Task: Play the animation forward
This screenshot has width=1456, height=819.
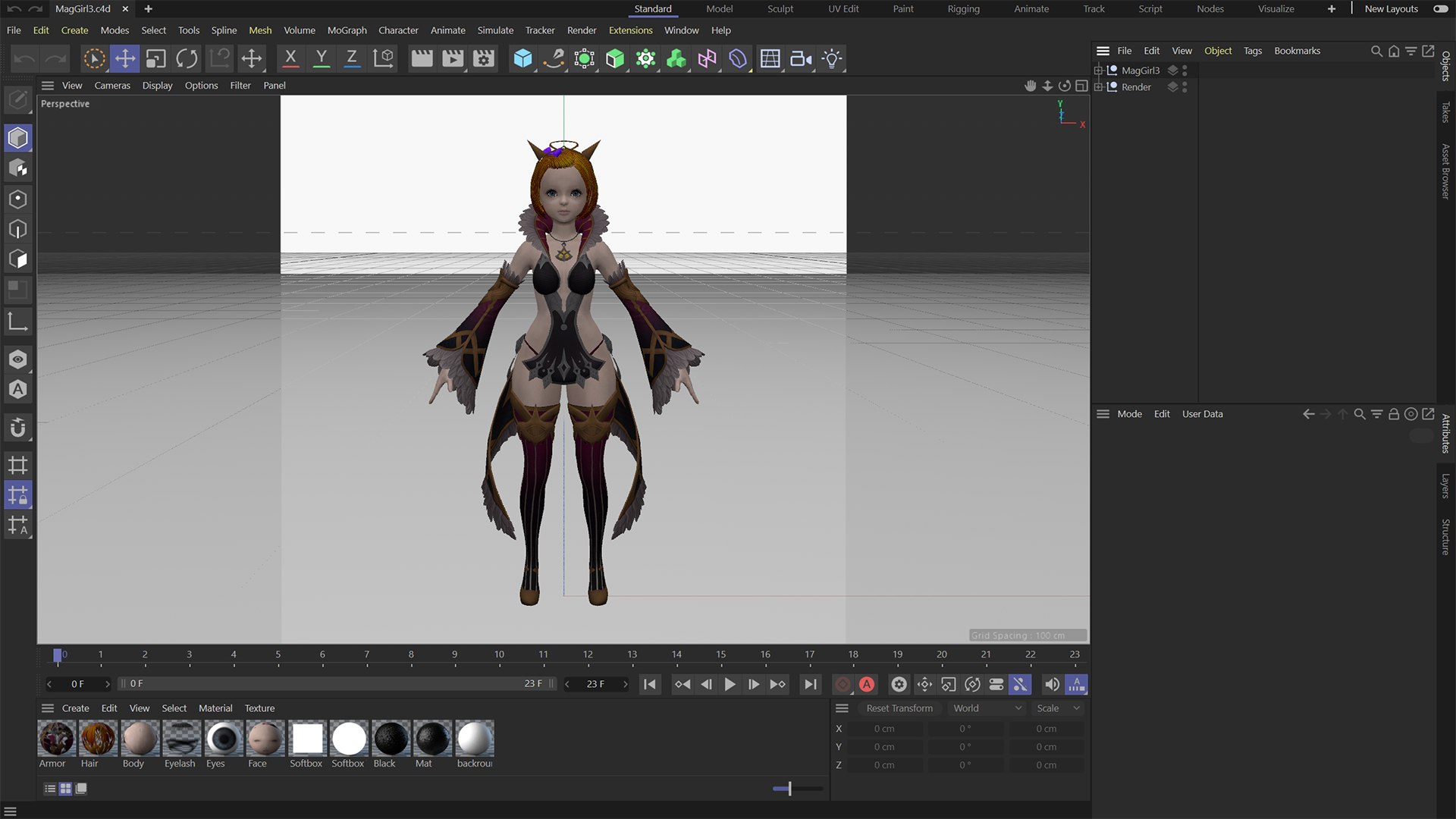Action: pos(730,685)
